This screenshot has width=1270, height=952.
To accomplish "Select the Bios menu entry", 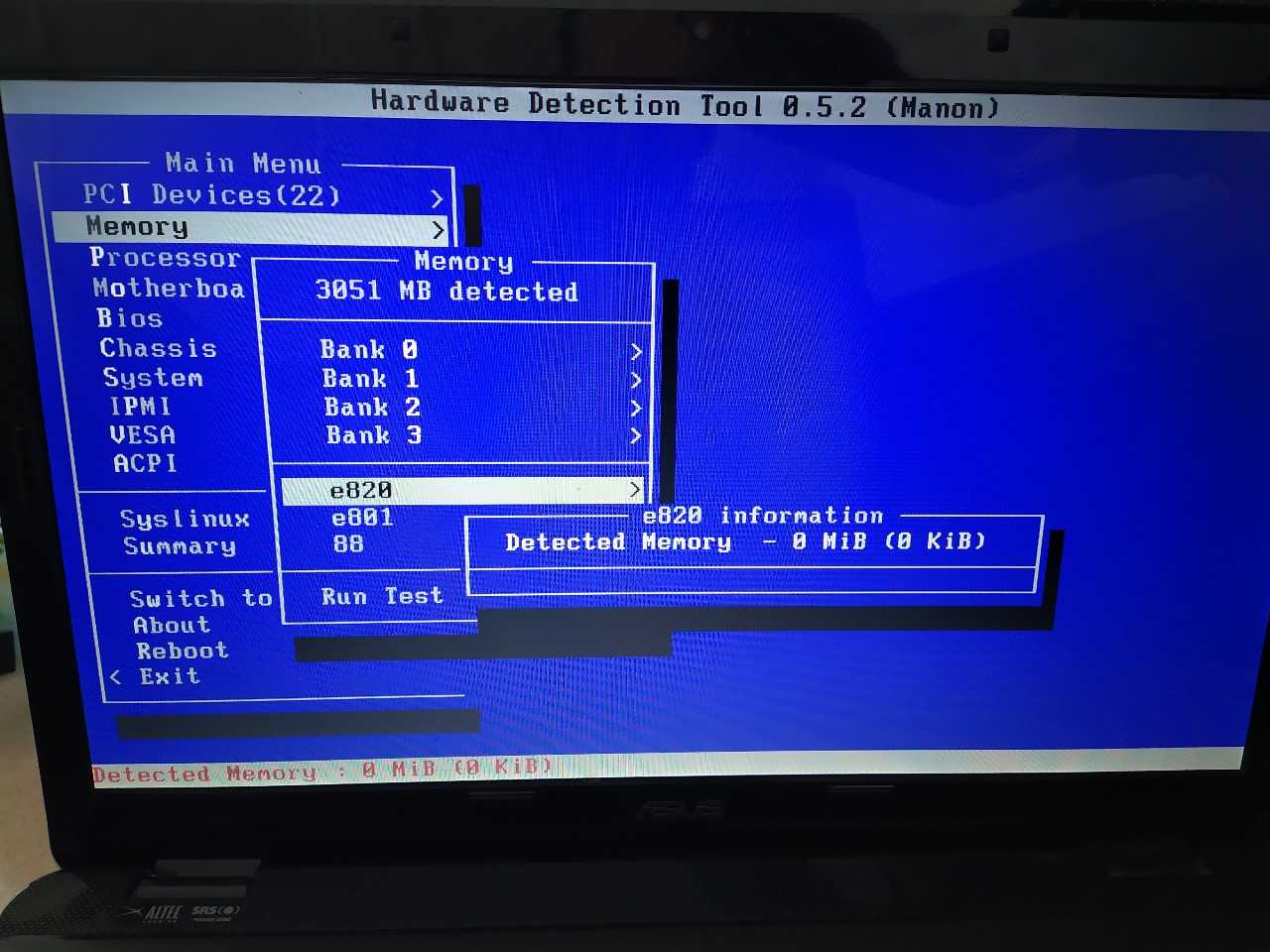I will click(129, 318).
